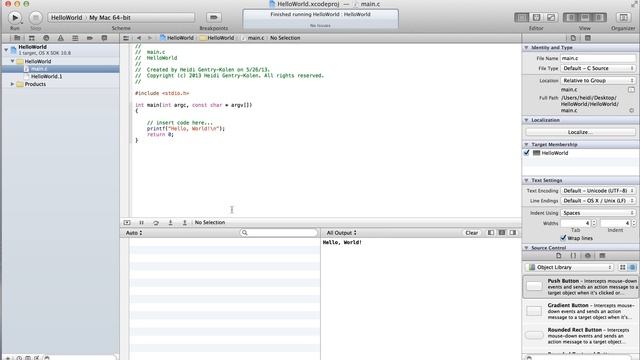Click the Stop button in toolbar
The height and width of the screenshot is (360, 640).
click(36, 18)
